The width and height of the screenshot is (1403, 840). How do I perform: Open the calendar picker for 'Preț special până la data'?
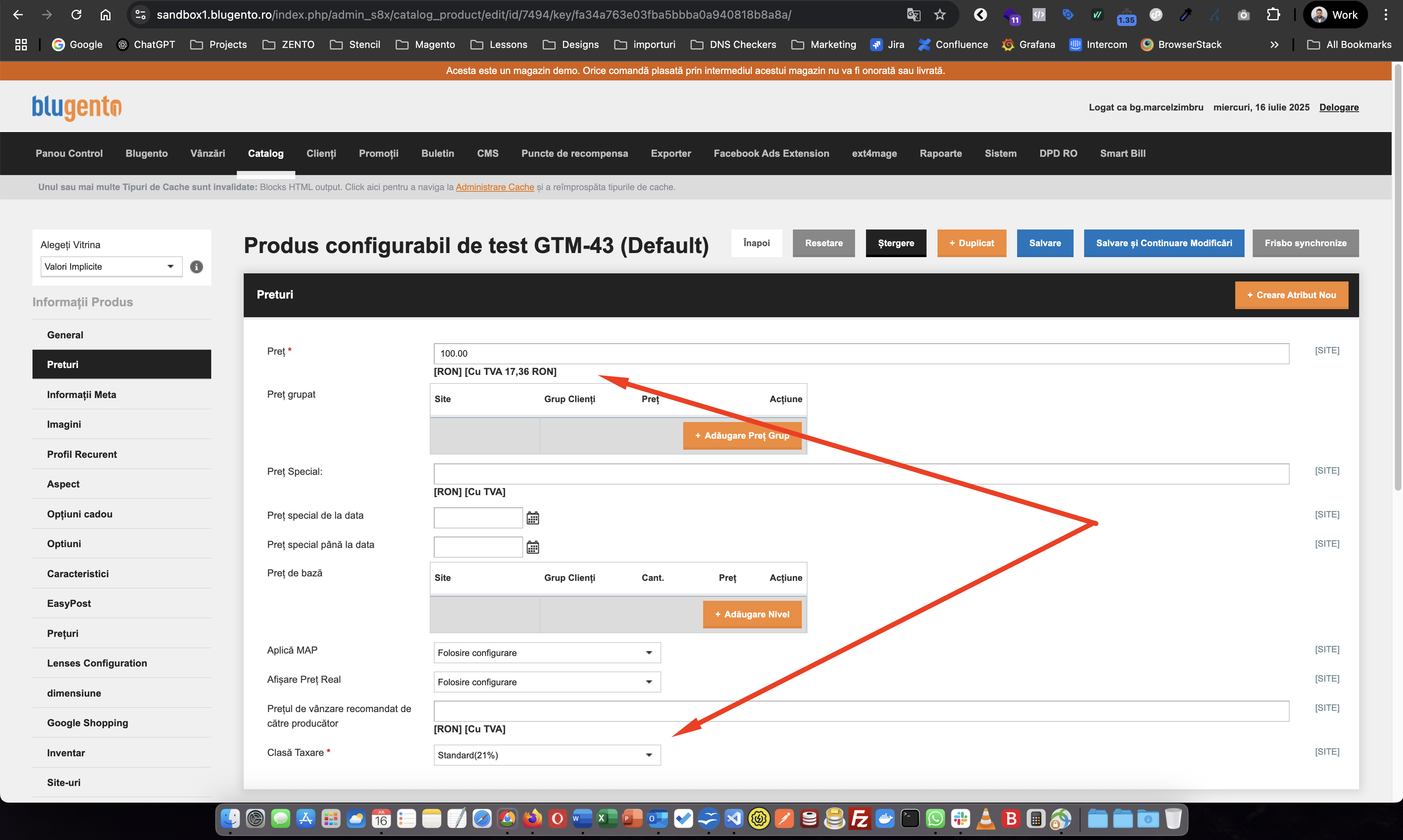point(533,548)
